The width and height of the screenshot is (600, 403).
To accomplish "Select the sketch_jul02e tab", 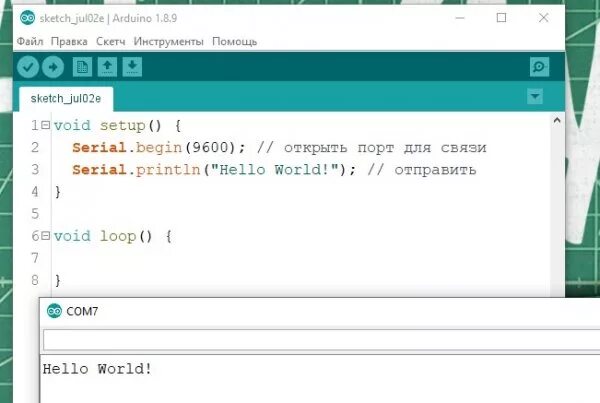I will coord(66,99).
